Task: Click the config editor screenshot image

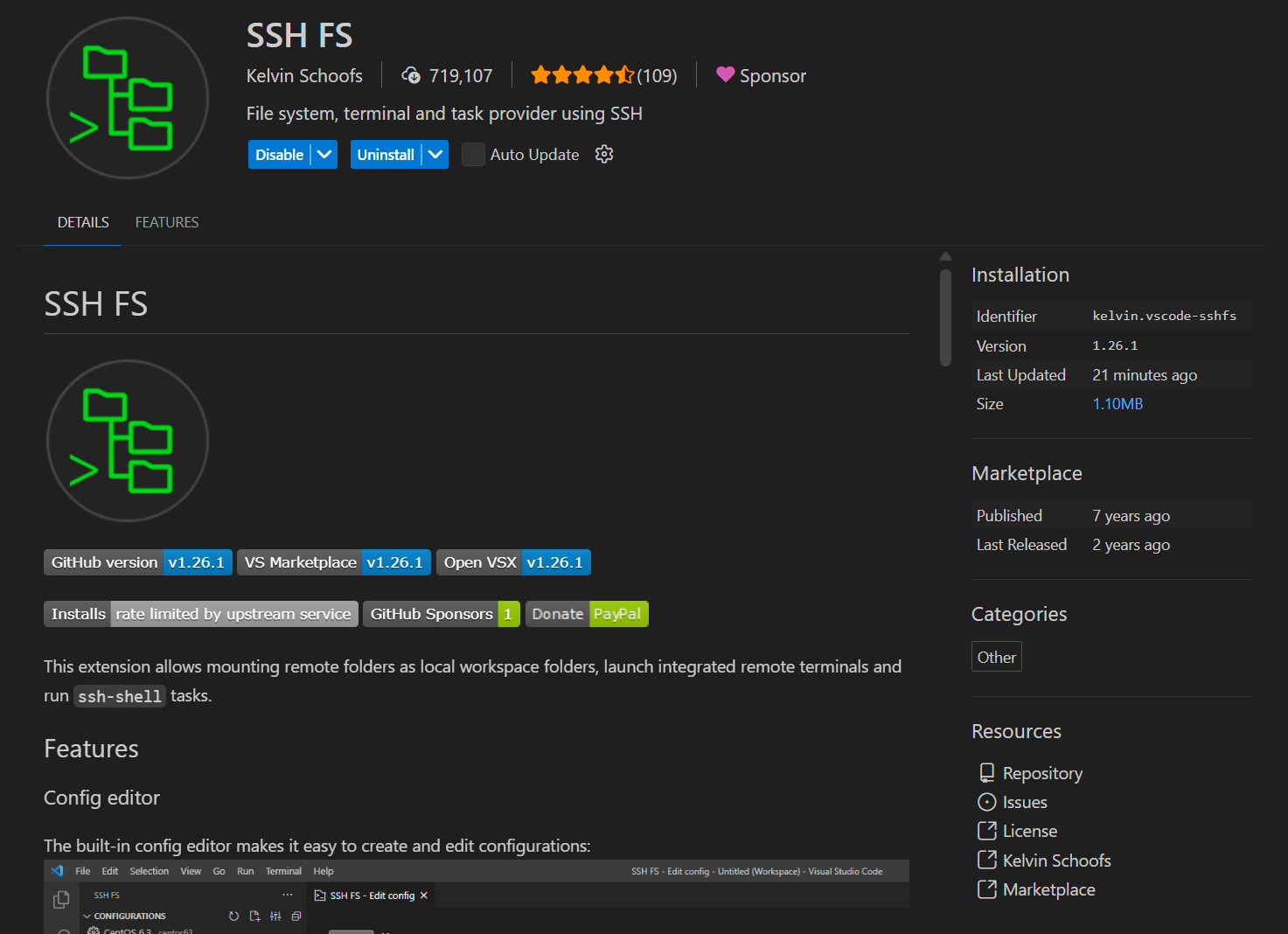Action: point(477,896)
